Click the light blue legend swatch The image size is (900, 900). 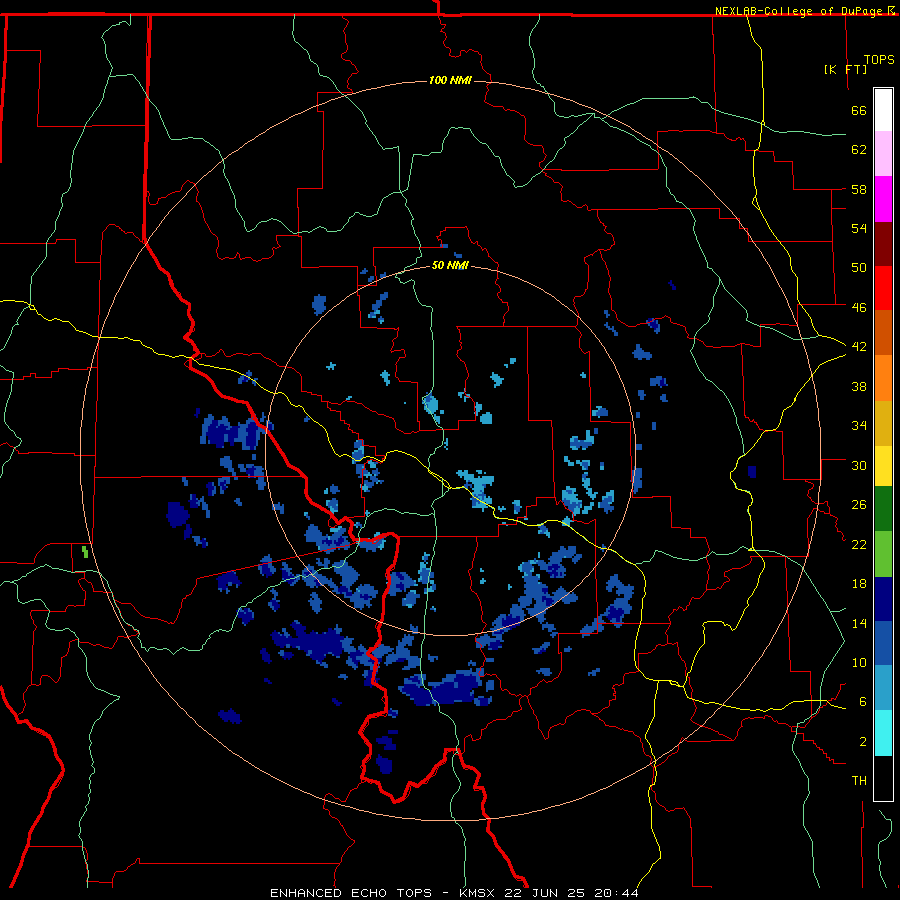pos(883,688)
